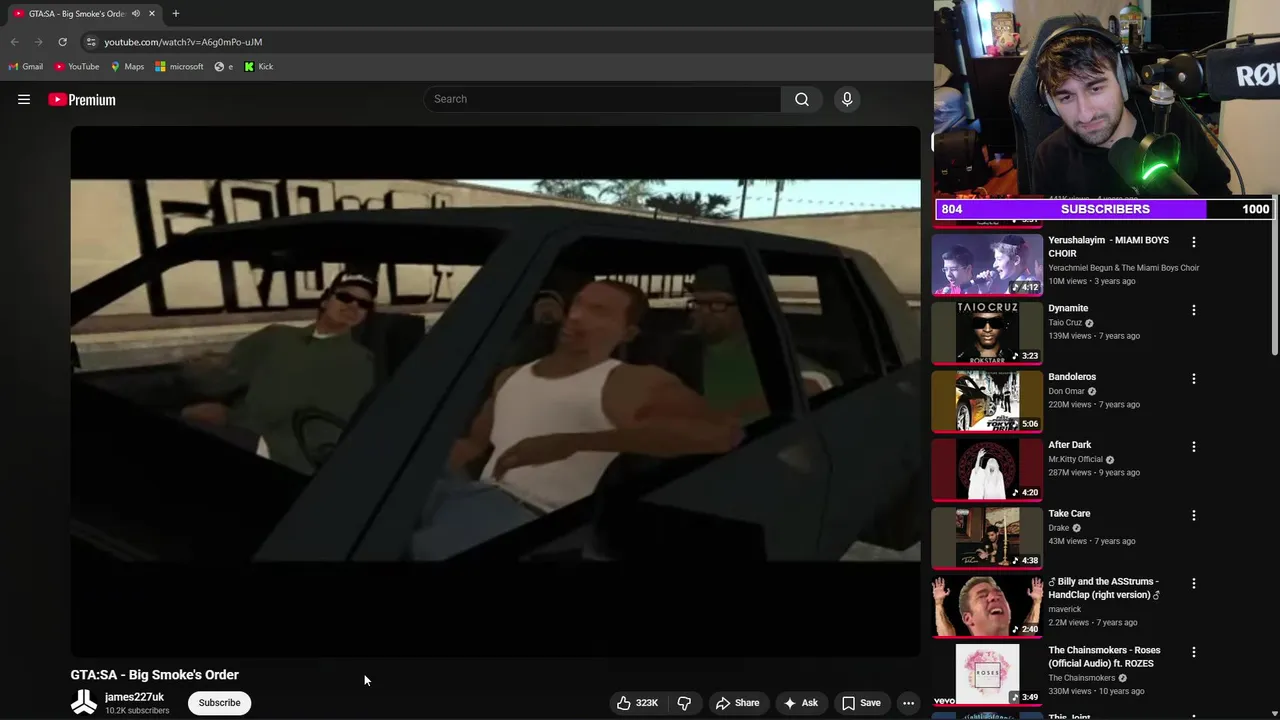This screenshot has height=720, width=1280.
Task: Open options menu for Take Care
Action: click(x=1193, y=515)
